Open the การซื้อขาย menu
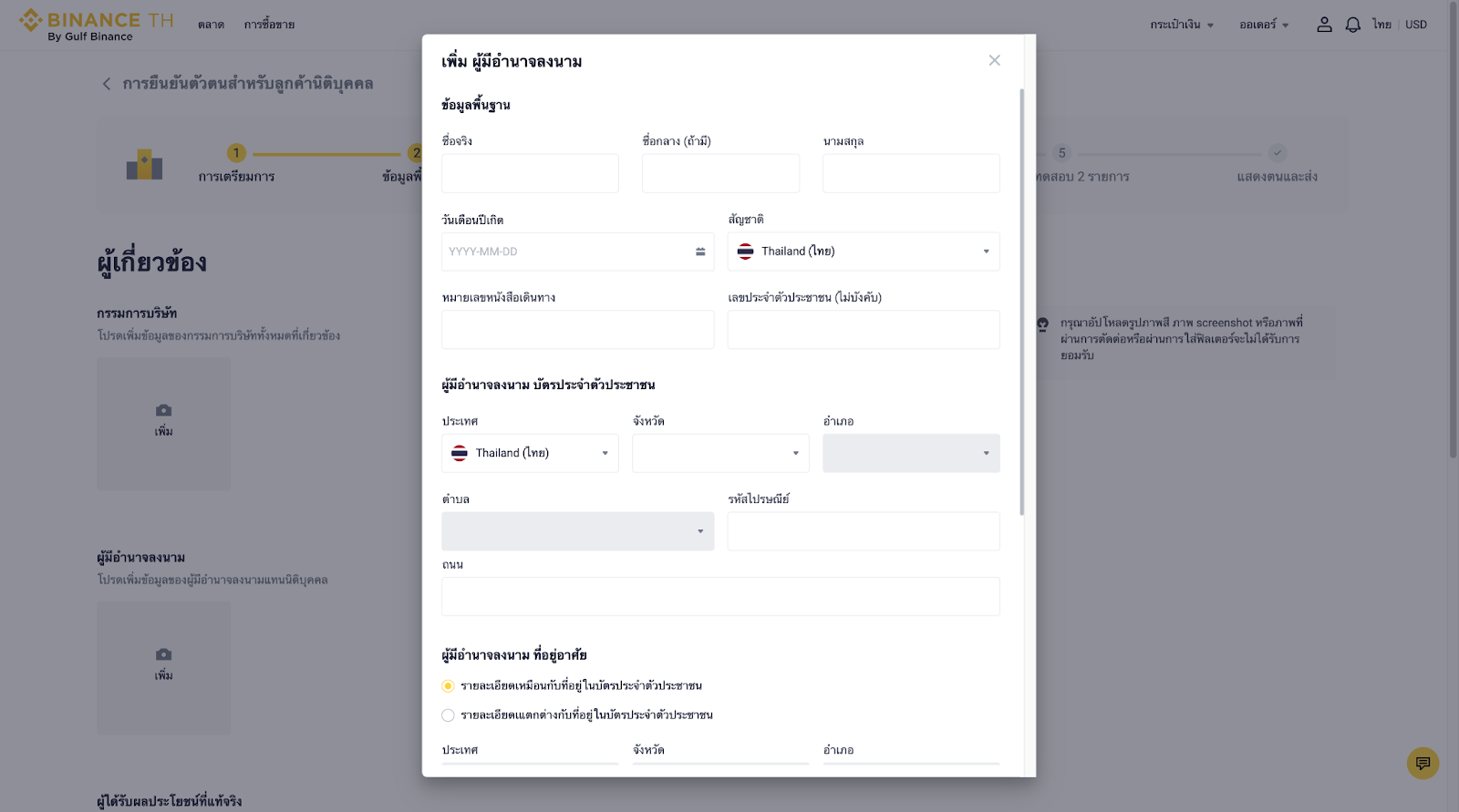This screenshot has width=1459, height=812. click(269, 25)
